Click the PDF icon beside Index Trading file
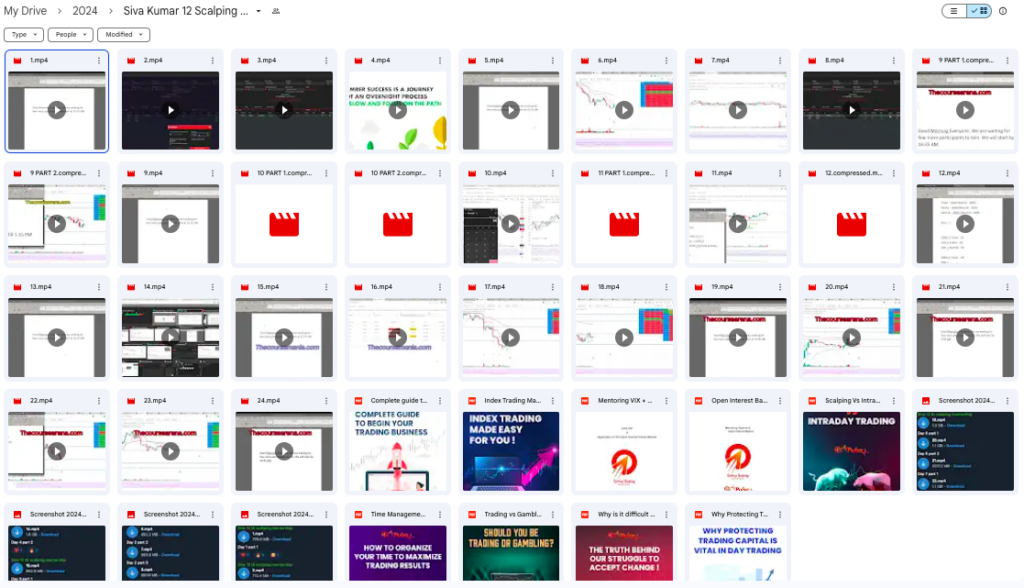The width and height of the screenshot is (1024, 588). 469,400
